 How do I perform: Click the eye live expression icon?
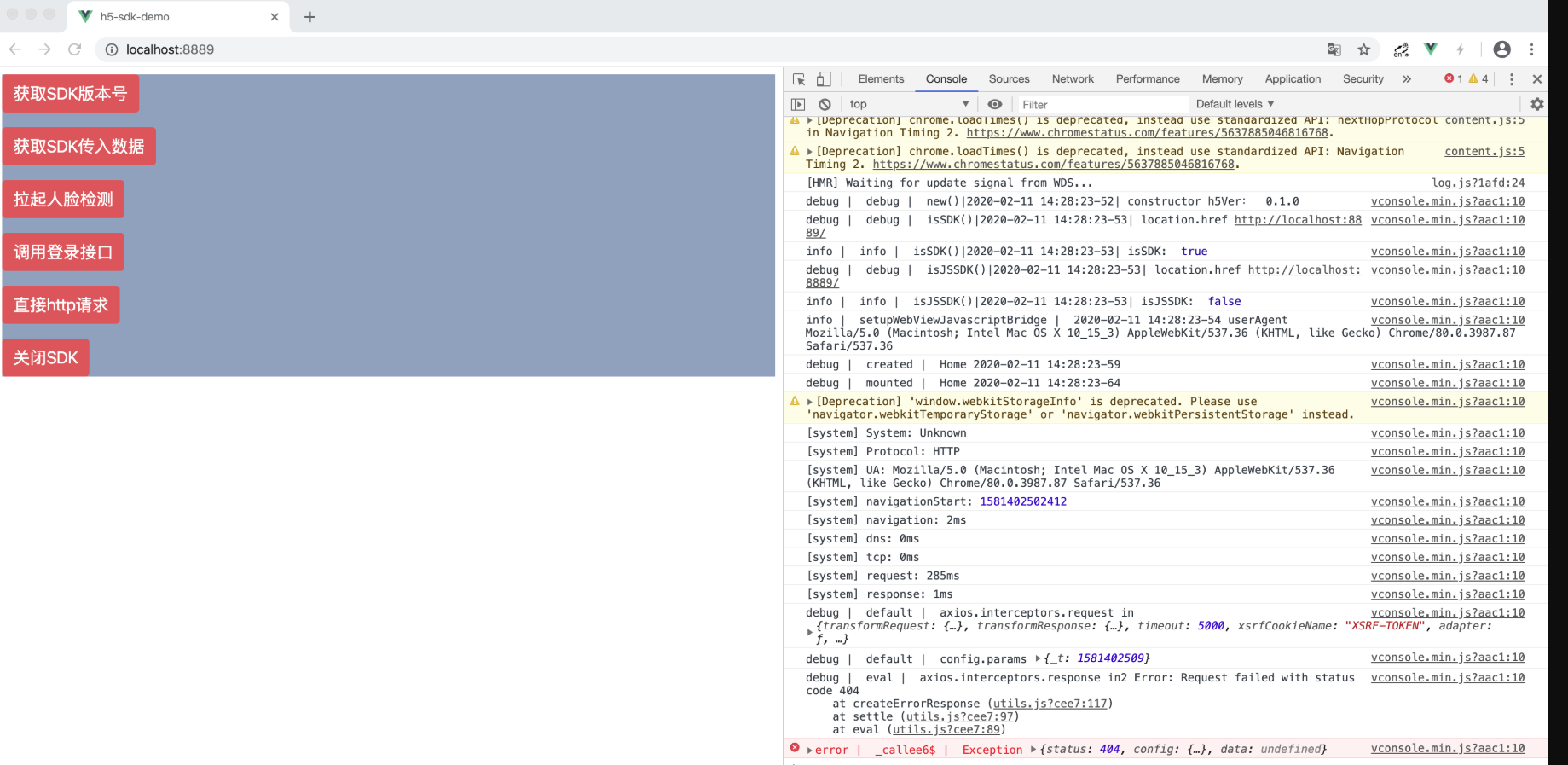(995, 104)
